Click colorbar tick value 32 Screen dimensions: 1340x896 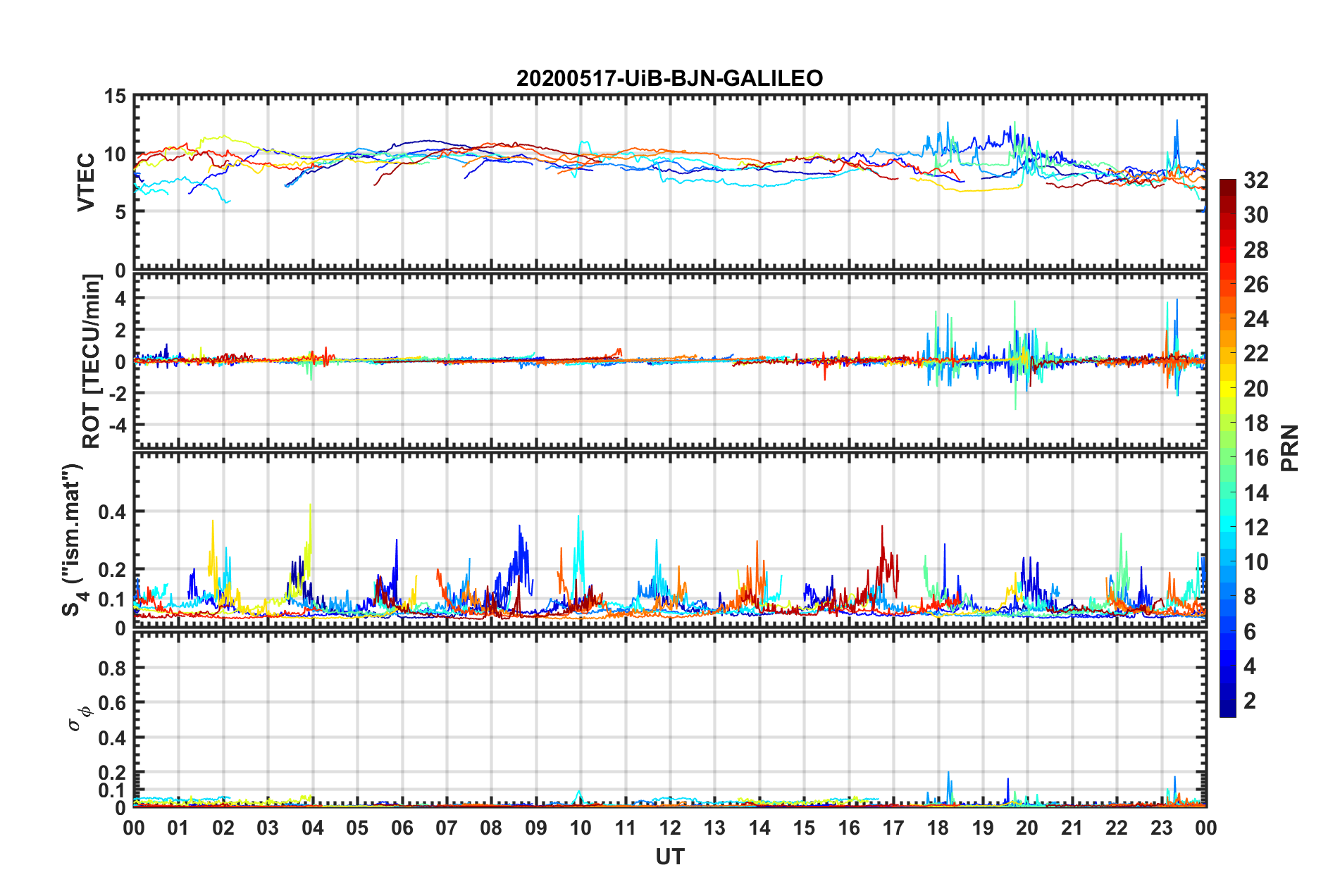pos(1256,180)
